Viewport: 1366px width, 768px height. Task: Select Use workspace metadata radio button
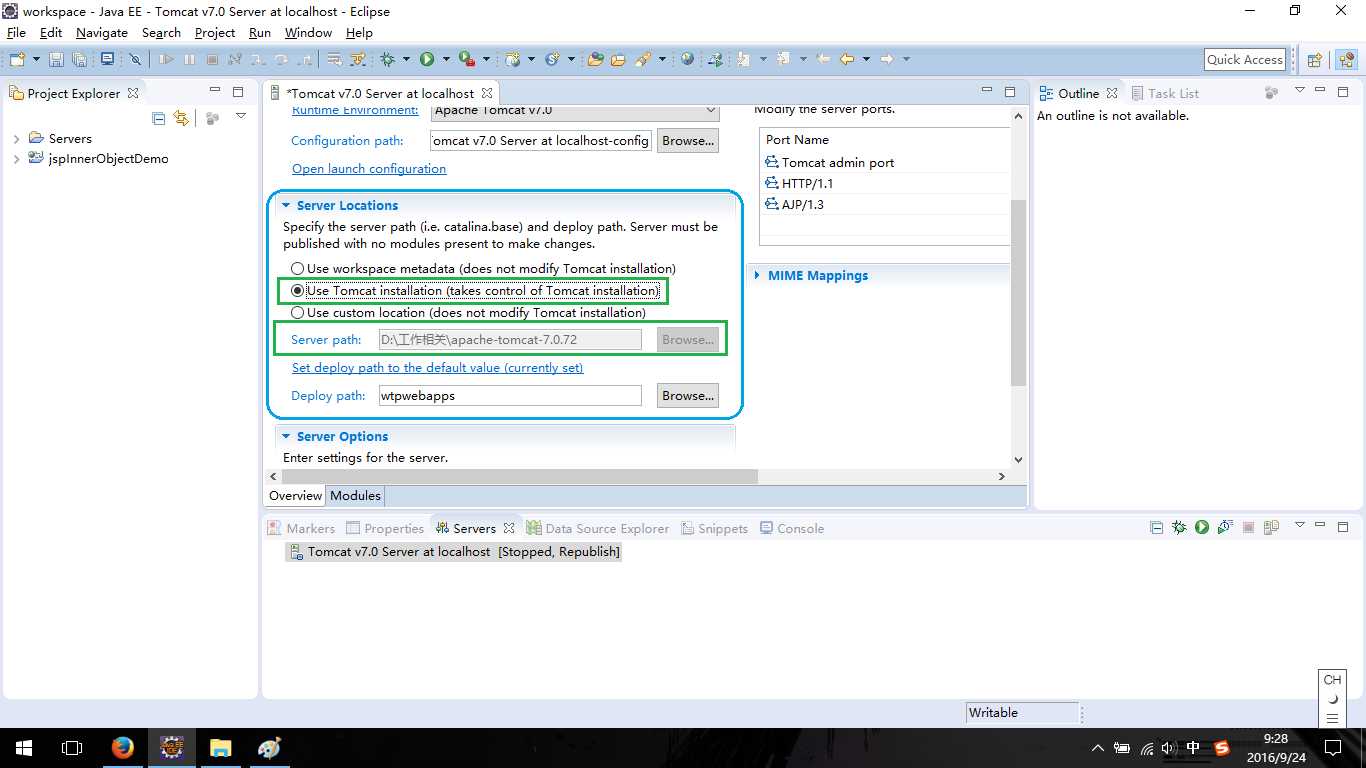click(297, 269)
